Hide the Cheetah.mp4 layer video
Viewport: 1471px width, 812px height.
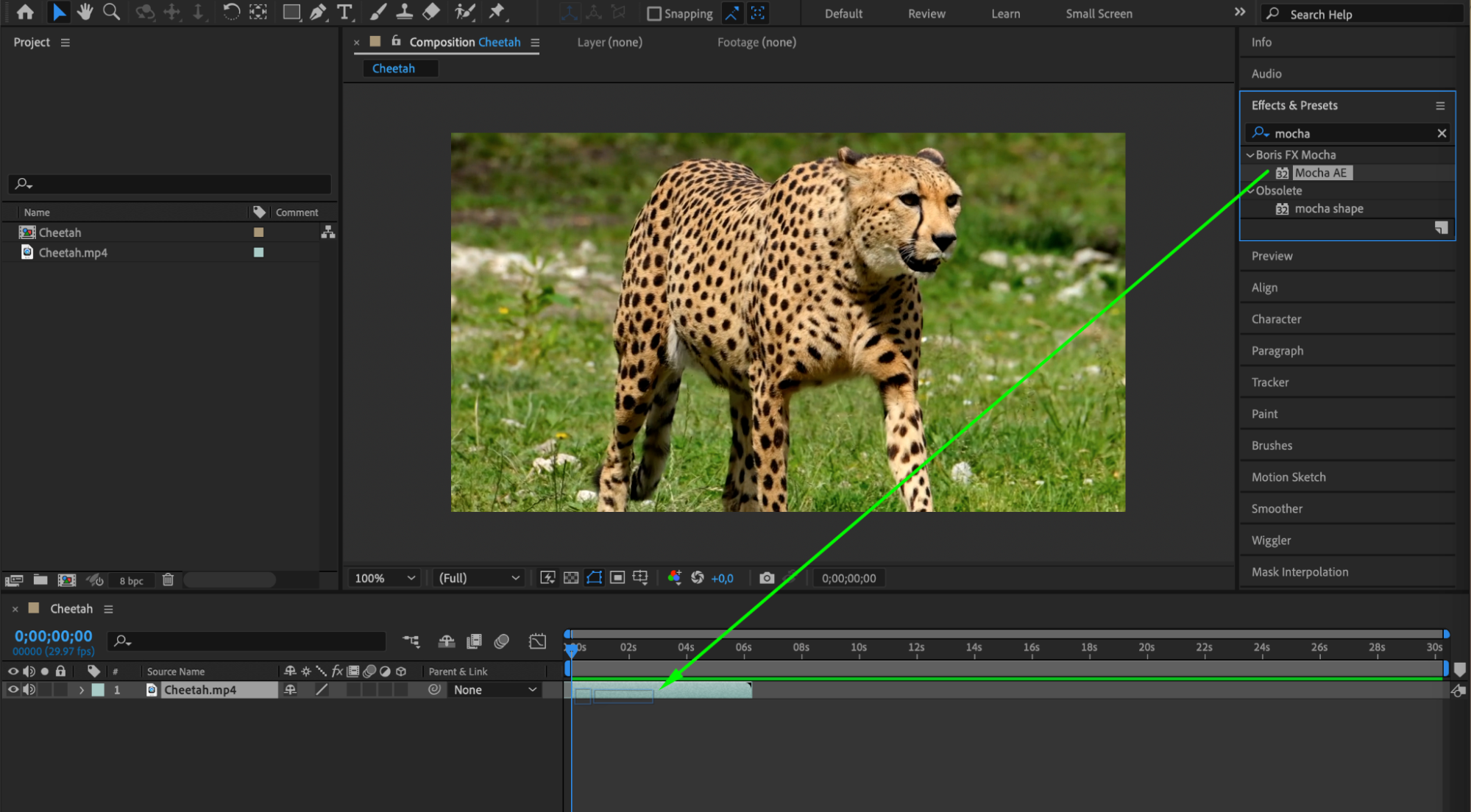pos(13,690)
